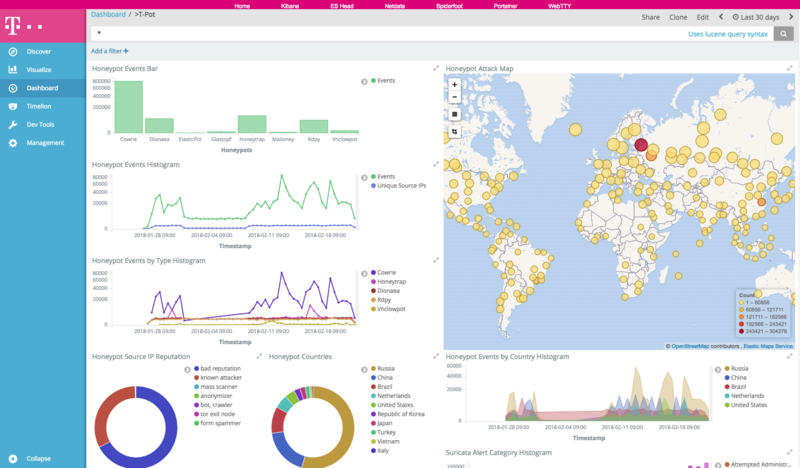Screen dimensions: 800x468
Task: Maximize the Honeypot Attack Map panel
Action: coord(789,68)
